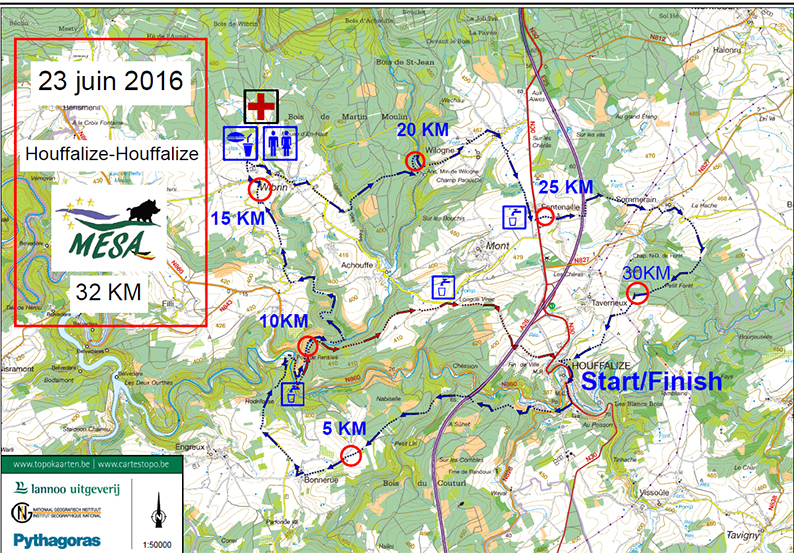Select the red circle at 30KM
This screenshot has width=794, height=553.
click(637, 293)
